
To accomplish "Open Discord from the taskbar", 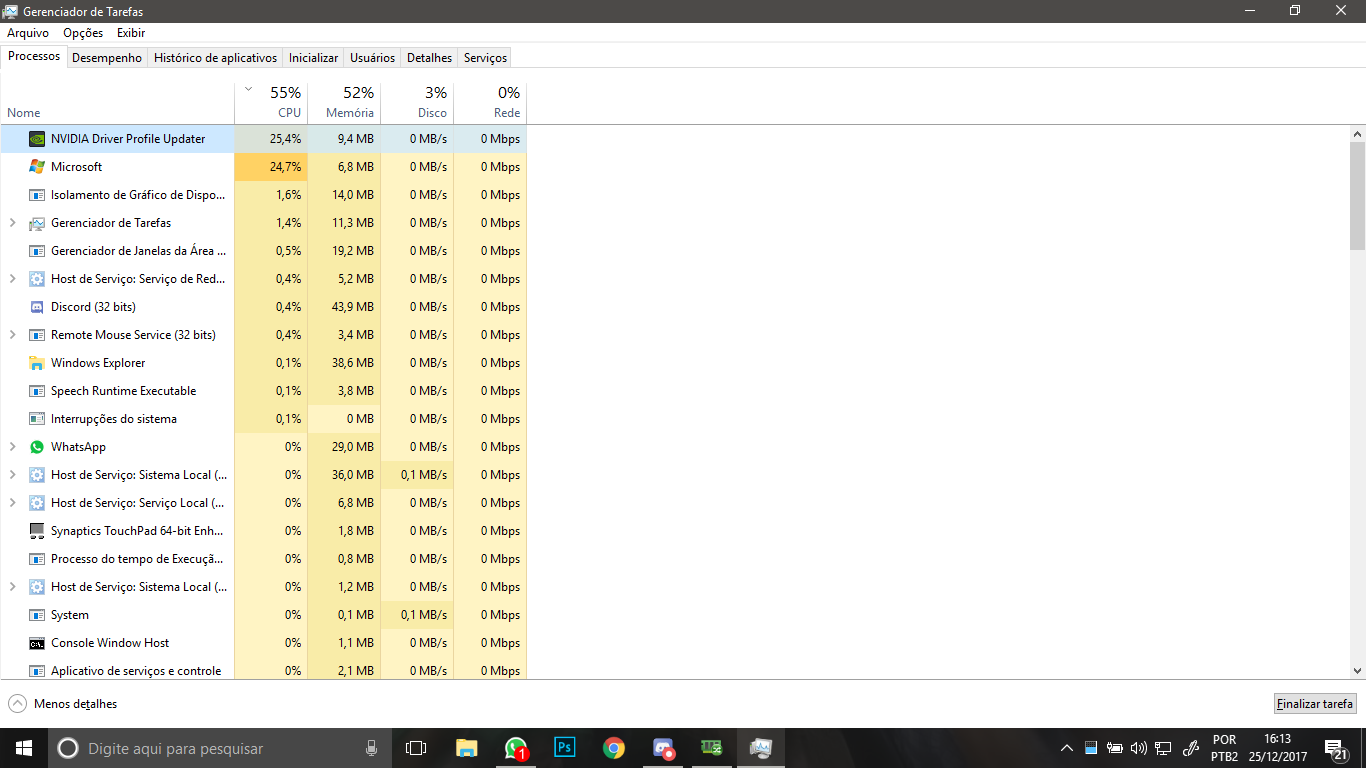I will (663, 748).
